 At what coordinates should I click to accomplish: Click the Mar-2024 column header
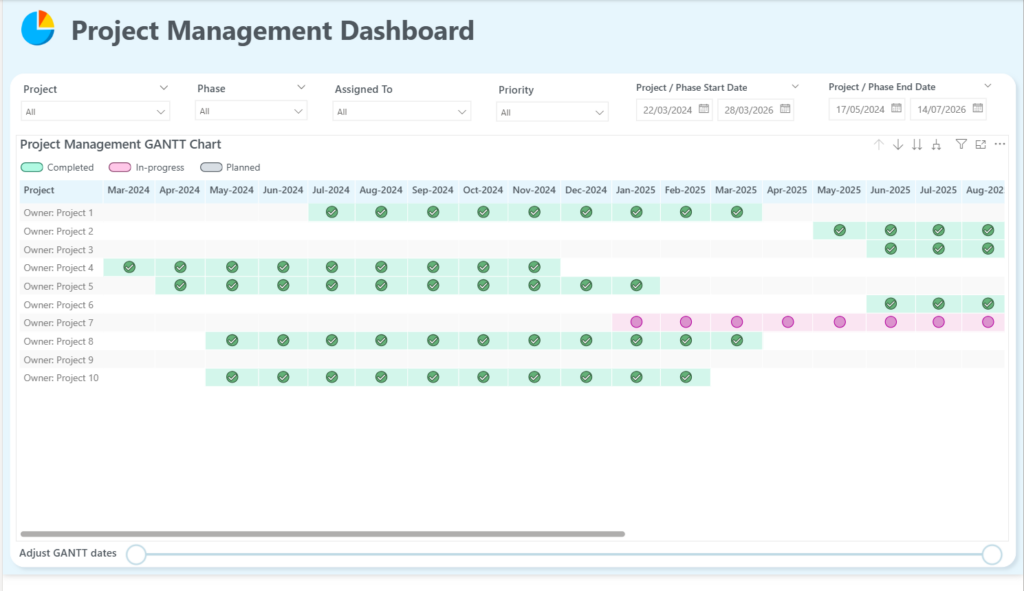[129, 190]
